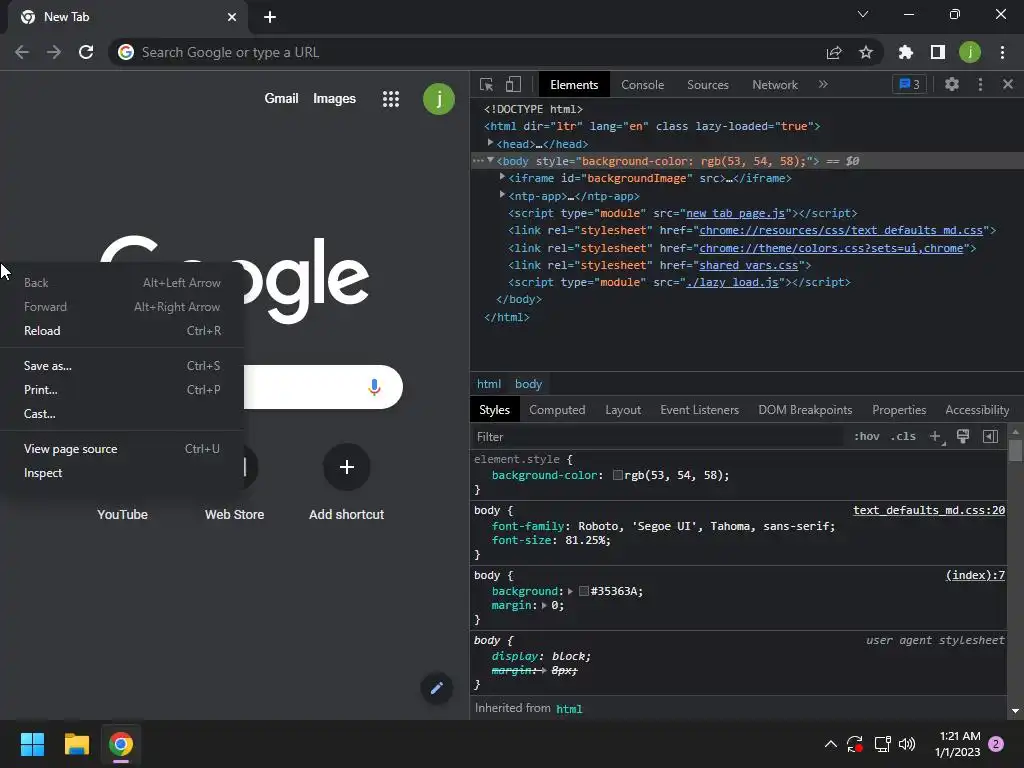The image size is (1024, 768).
Task: Click the inspect element picker icon
Action: (x=486, y=84)
